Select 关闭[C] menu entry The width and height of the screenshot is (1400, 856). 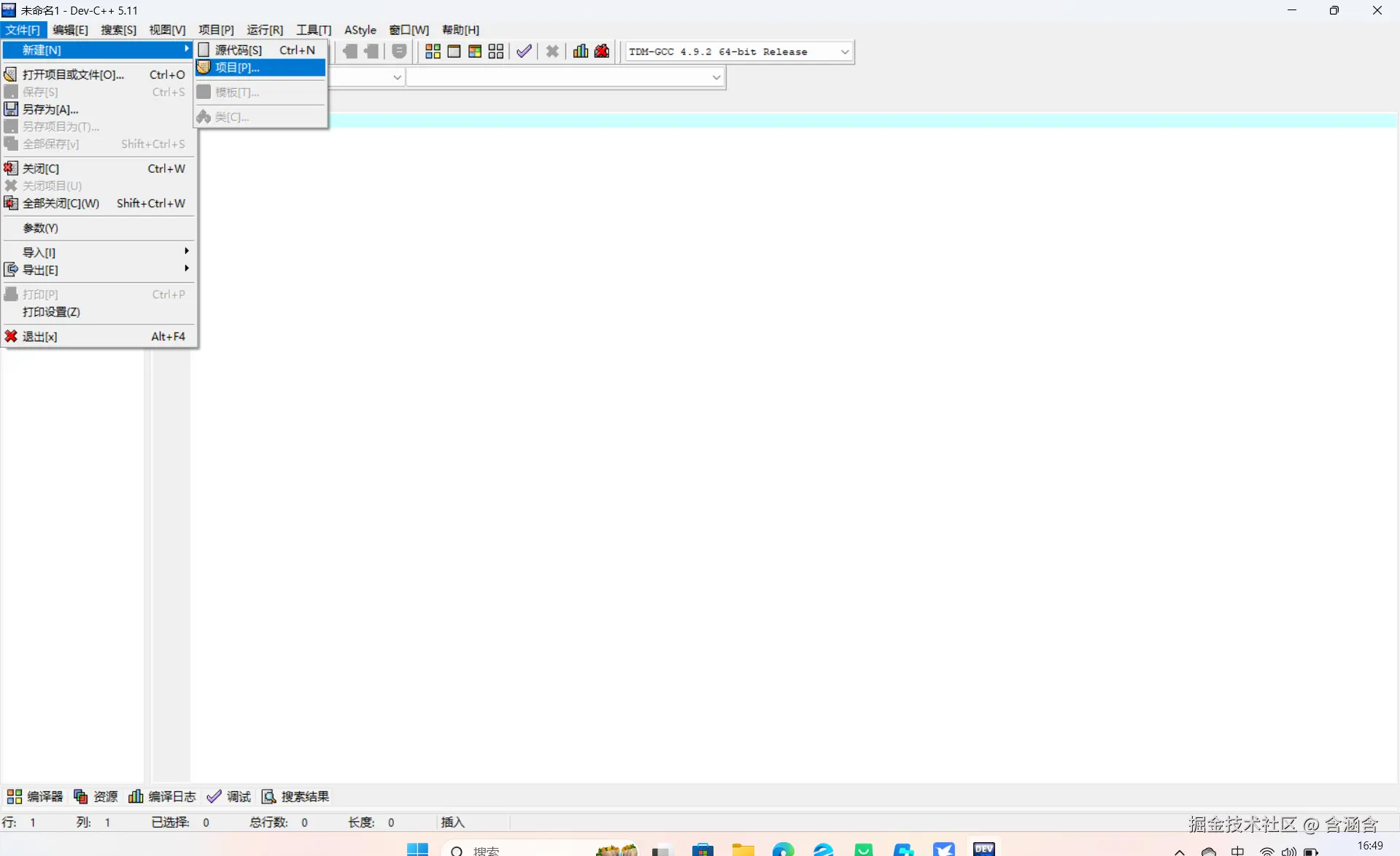click(98, 168)
